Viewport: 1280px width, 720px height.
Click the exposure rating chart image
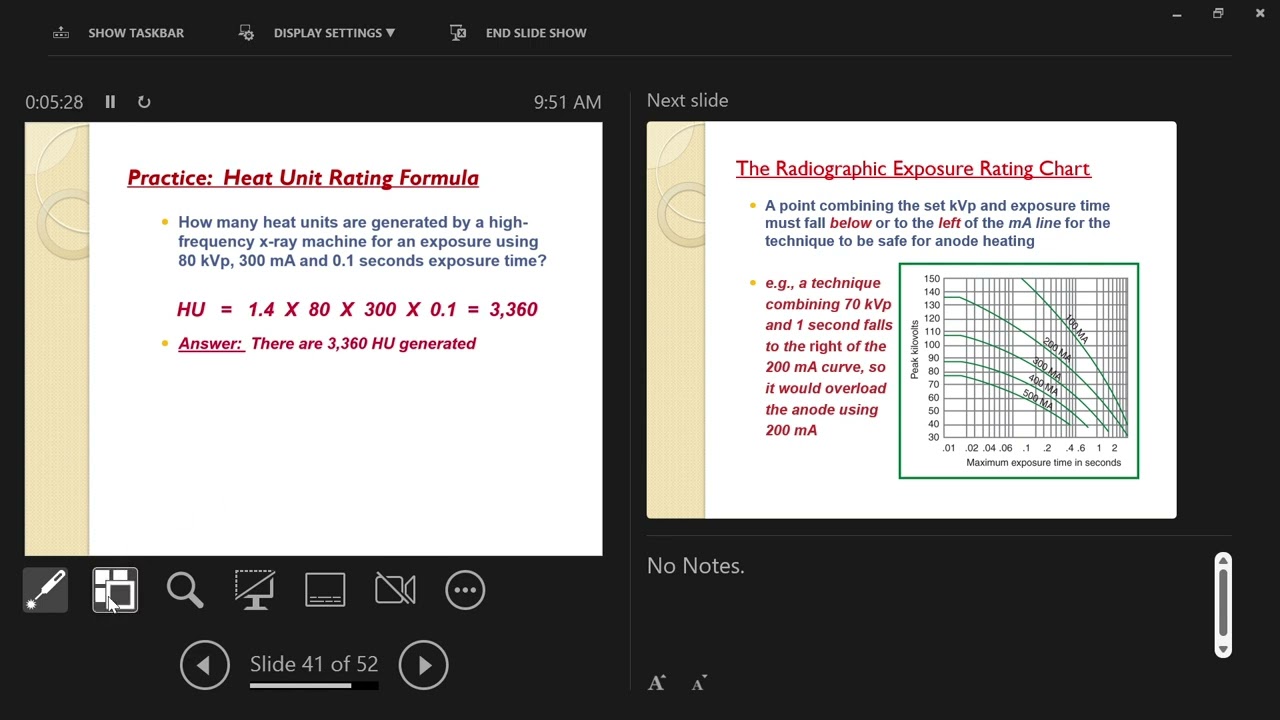tap(1019, 371)
